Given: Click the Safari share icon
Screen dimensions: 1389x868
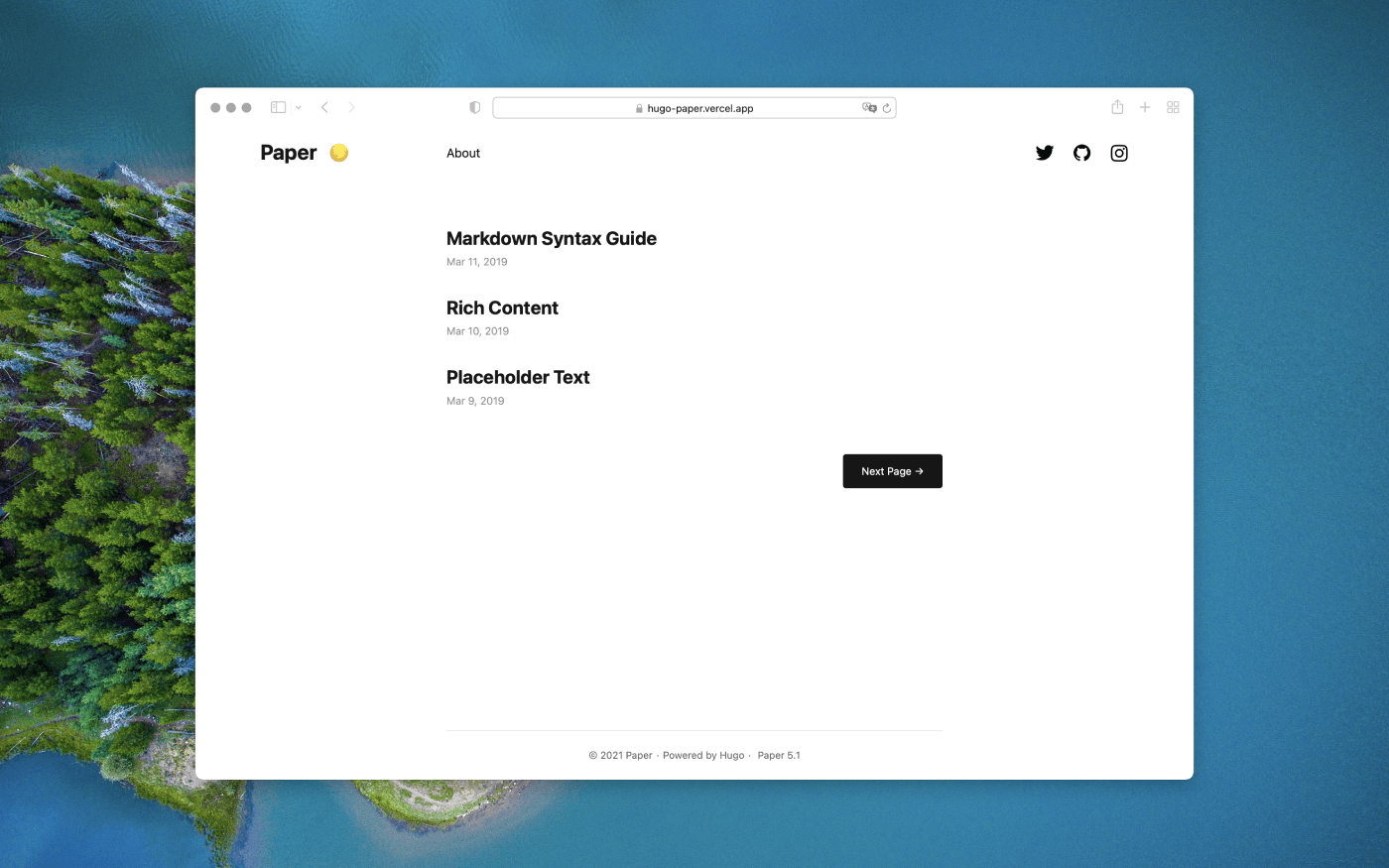Looking at the screenshot, I should coord(1117,107).
